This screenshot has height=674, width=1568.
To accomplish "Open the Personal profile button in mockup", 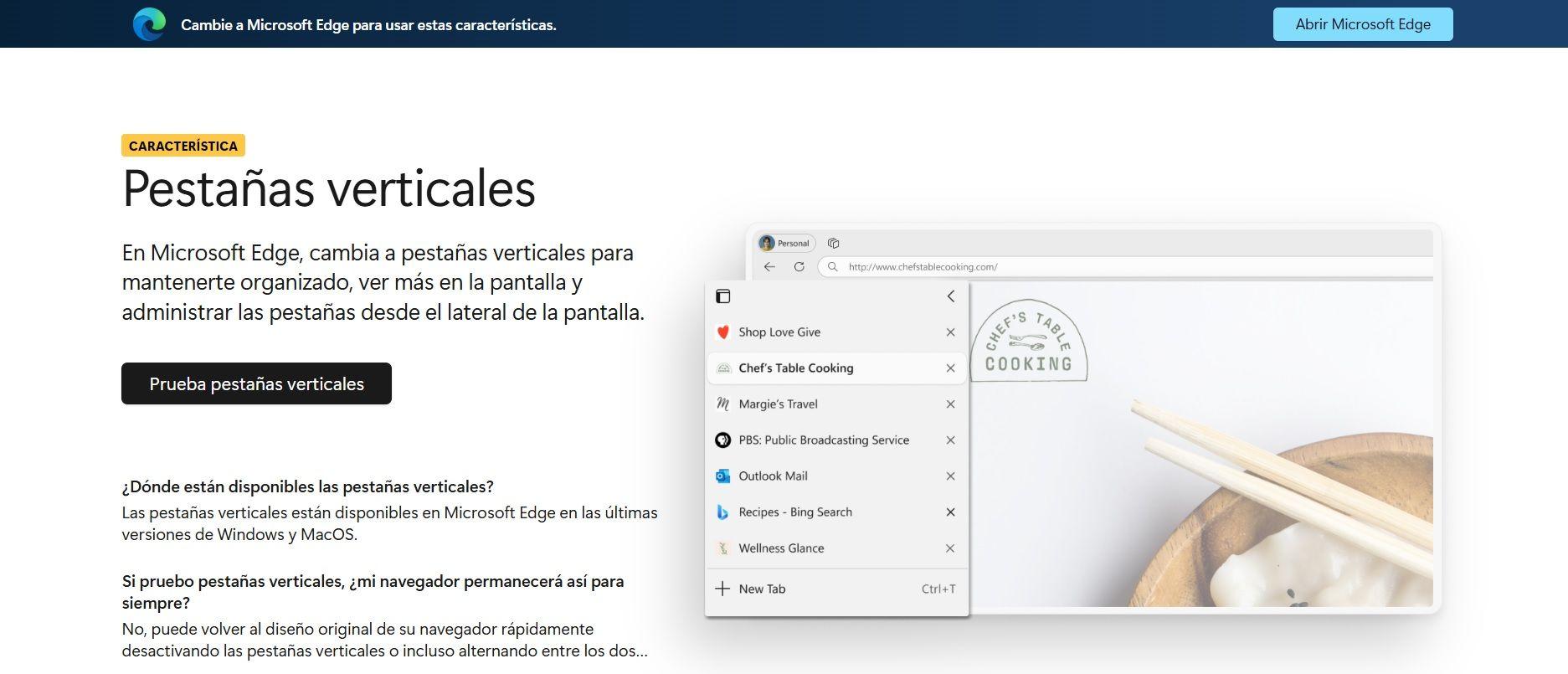I will 786,244.
